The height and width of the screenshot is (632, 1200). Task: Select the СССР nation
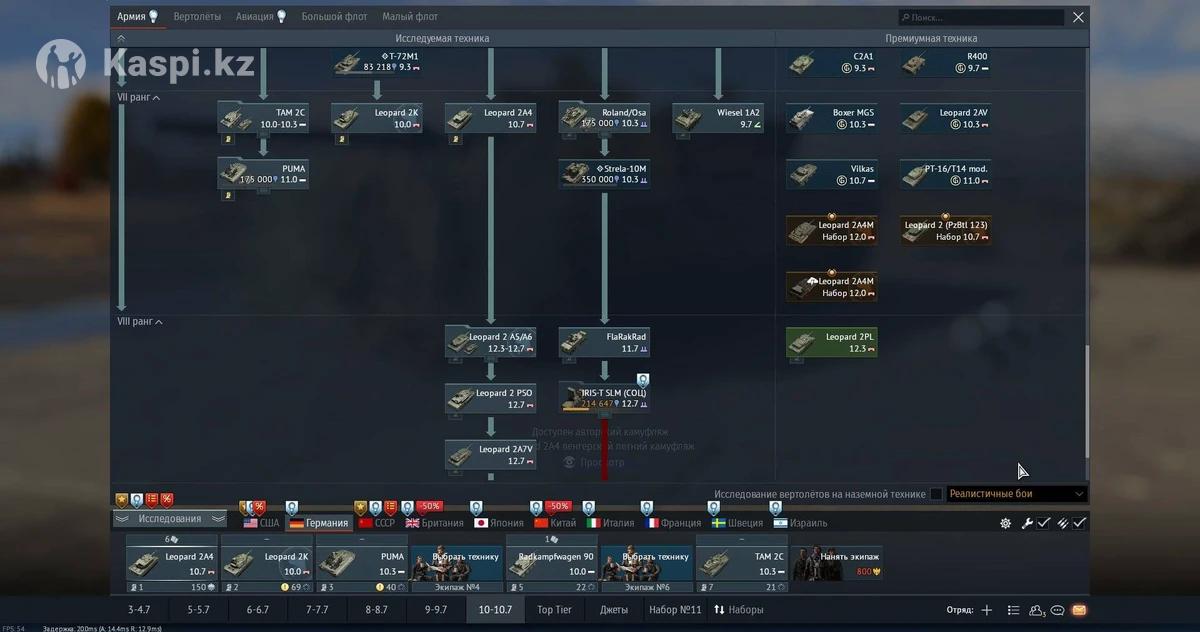click(377, 523)
